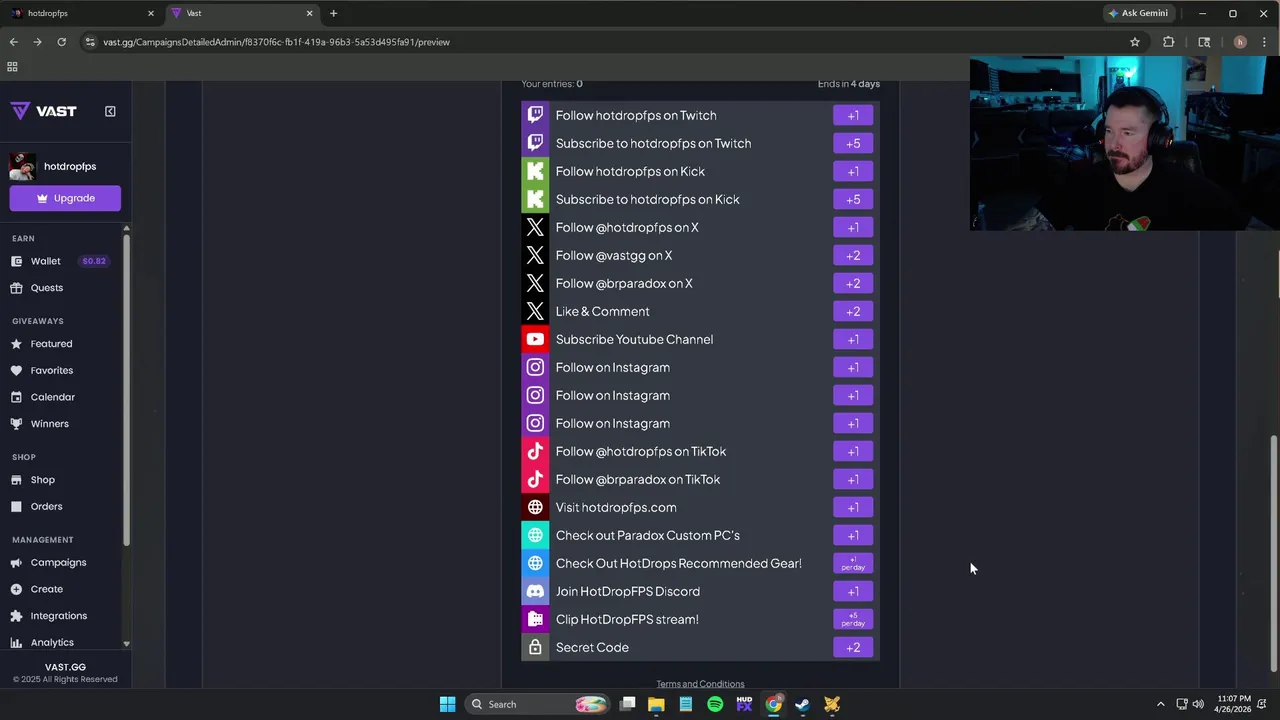Click +1 for Check out Paradox Custom PC's

click(x=853, y=535)
